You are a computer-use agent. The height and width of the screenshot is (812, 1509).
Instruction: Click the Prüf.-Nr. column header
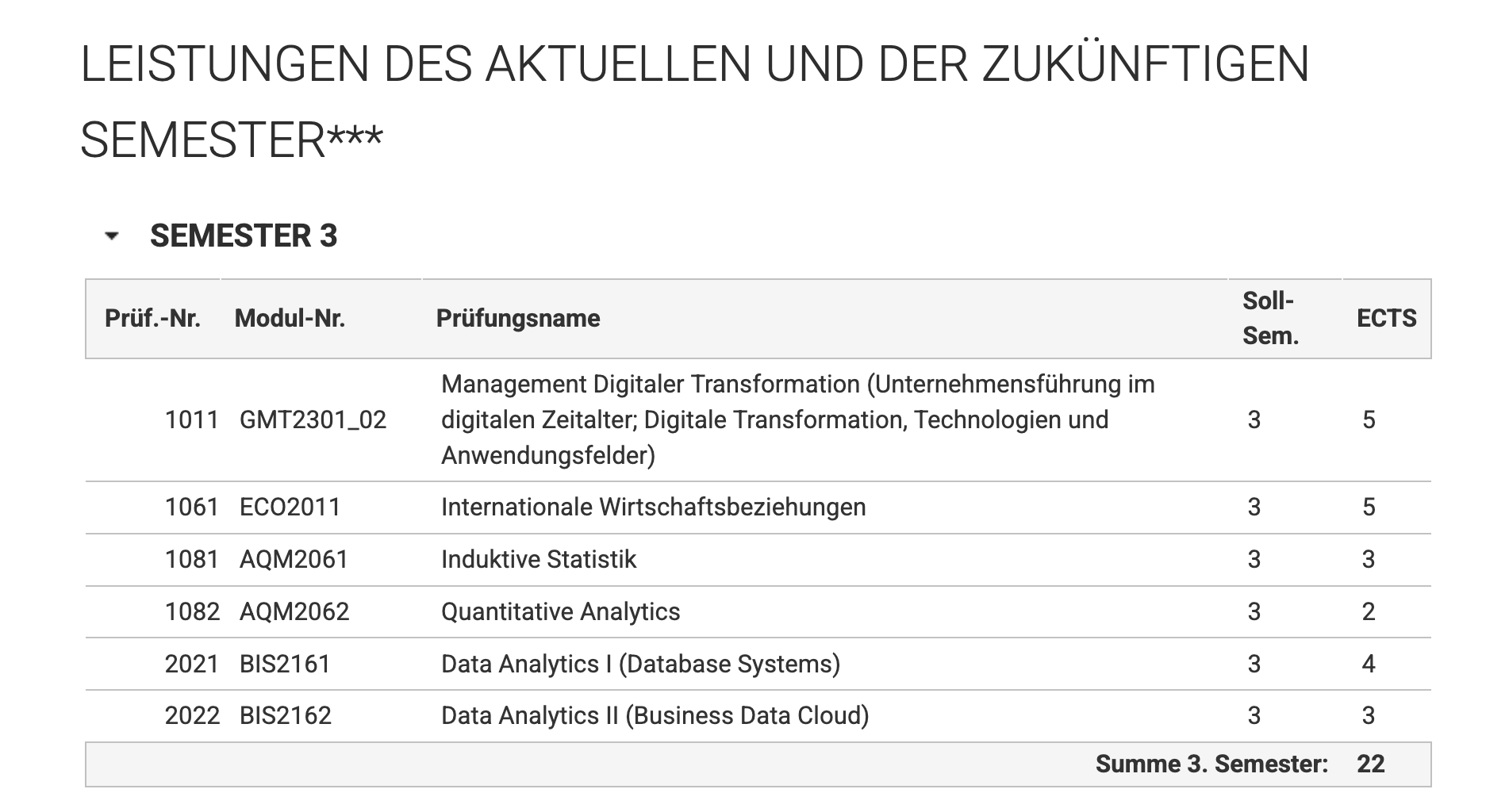tap(152, 318)
